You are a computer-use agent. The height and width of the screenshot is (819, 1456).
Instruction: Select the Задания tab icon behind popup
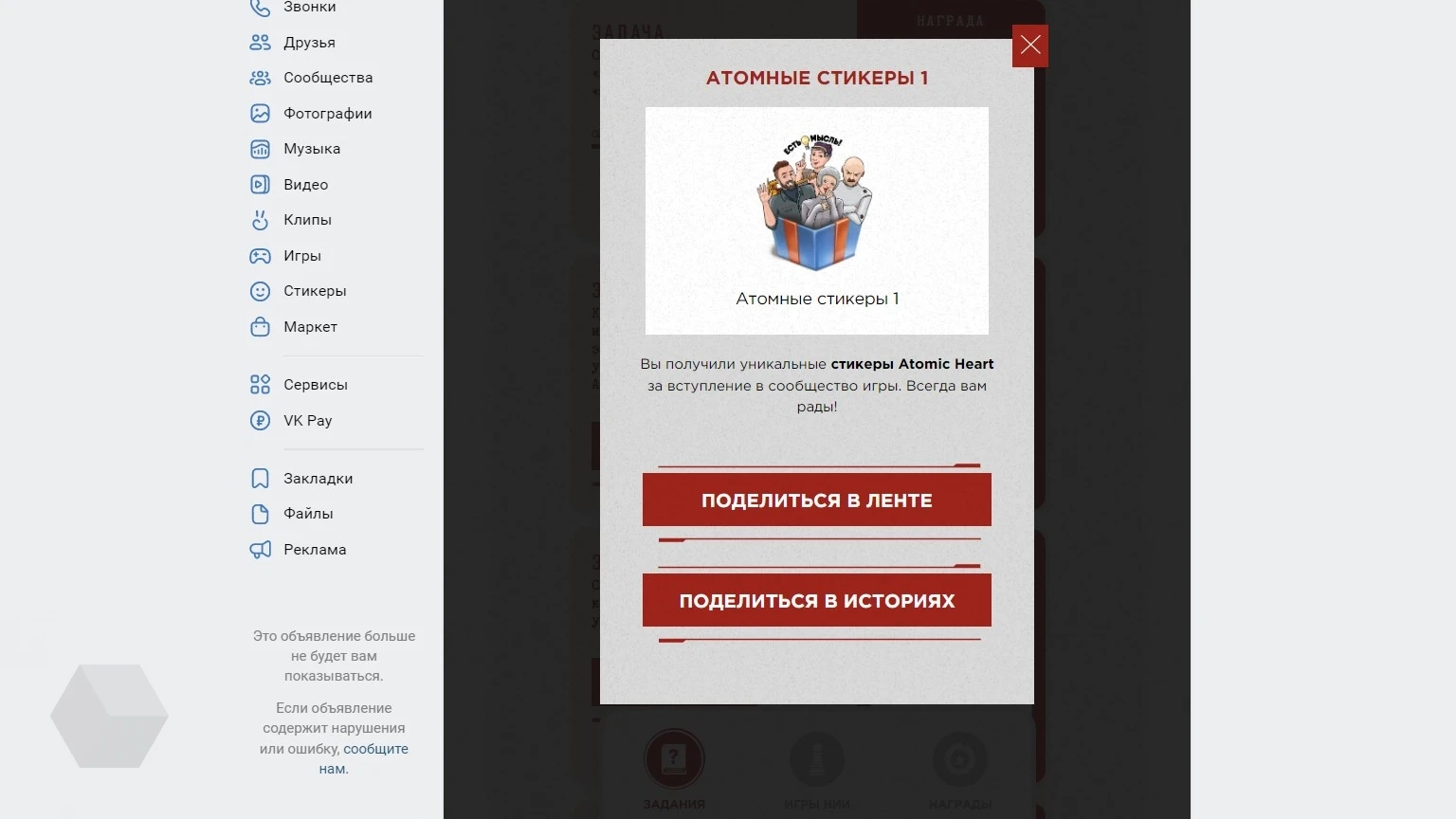click(x=674, y=758)
